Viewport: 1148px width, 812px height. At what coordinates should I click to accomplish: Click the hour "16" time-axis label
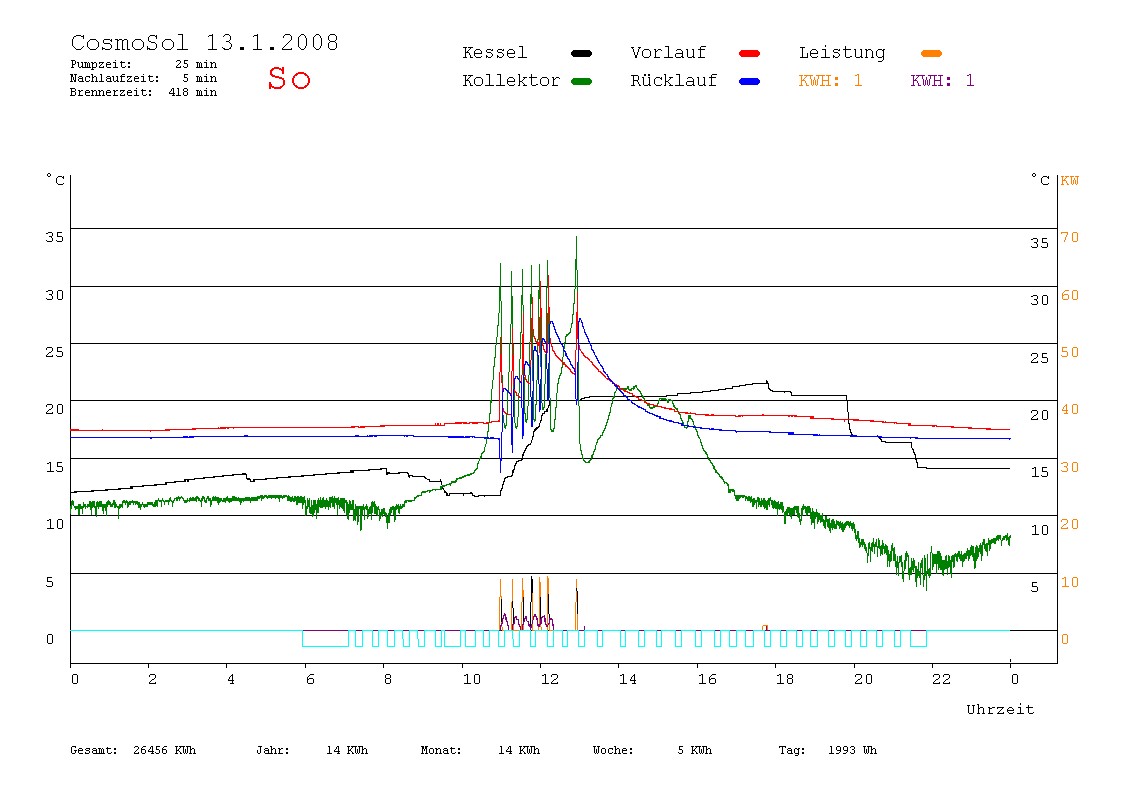[x=707, y=679]
